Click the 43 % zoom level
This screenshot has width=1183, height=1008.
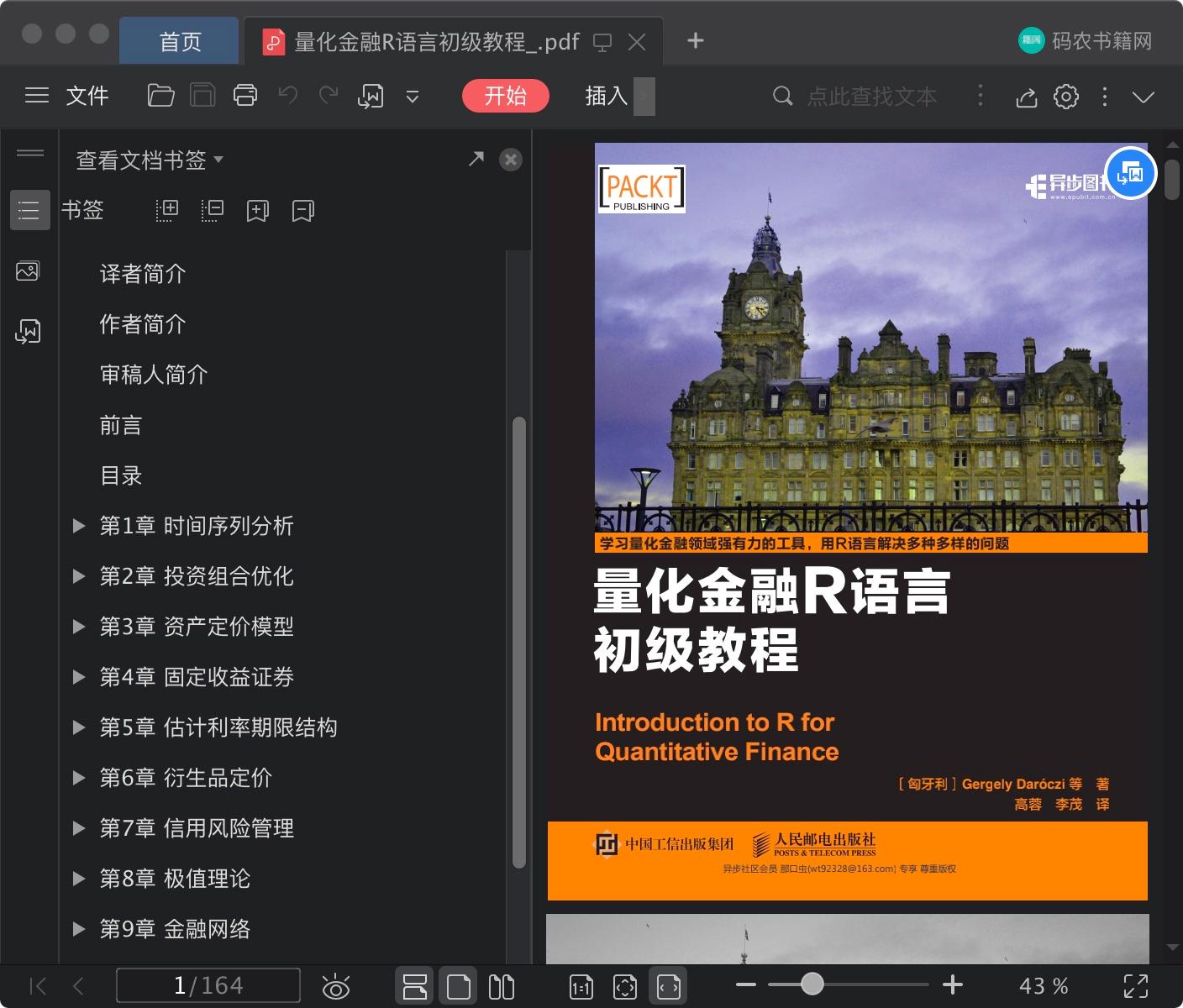1044,986
